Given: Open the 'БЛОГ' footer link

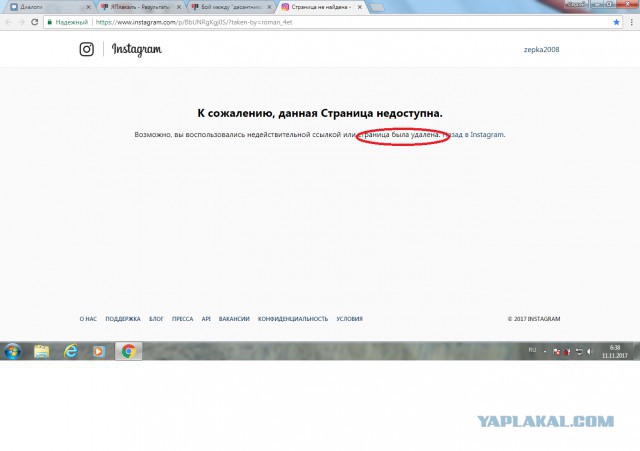Looking at the screenshot, I should [x=156, y=319].
